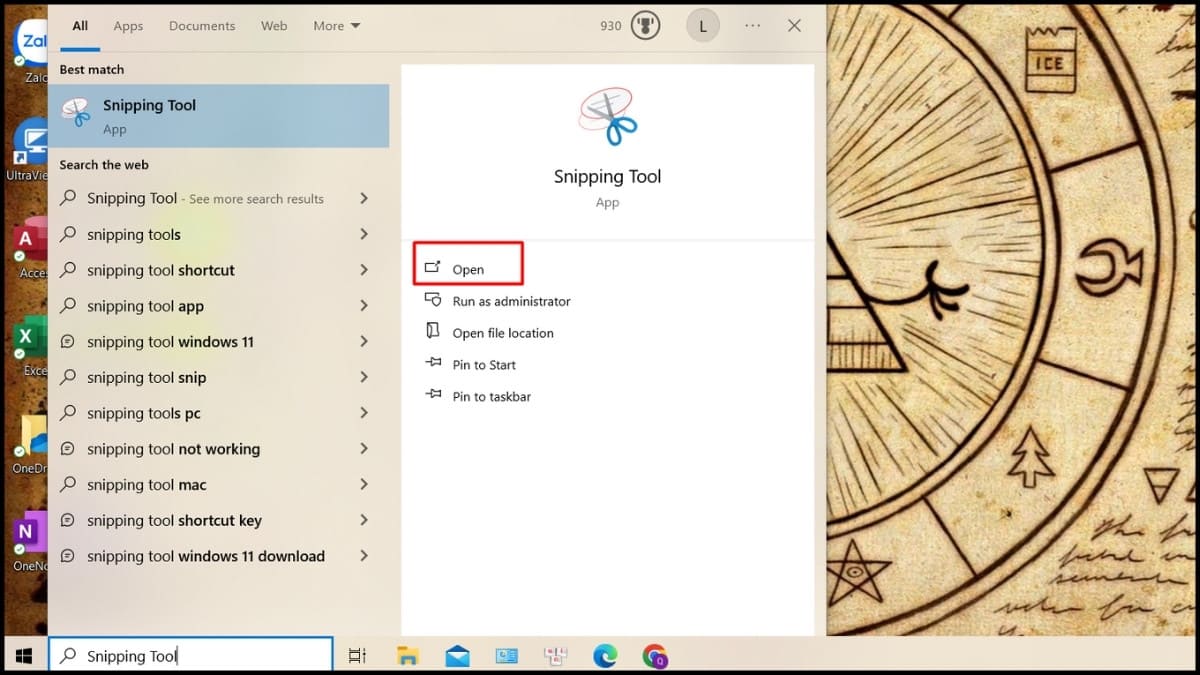Expand chevron beside 'snipping tool shortcut key'
The image size is (1200, 675).
(x=364, y=520)
